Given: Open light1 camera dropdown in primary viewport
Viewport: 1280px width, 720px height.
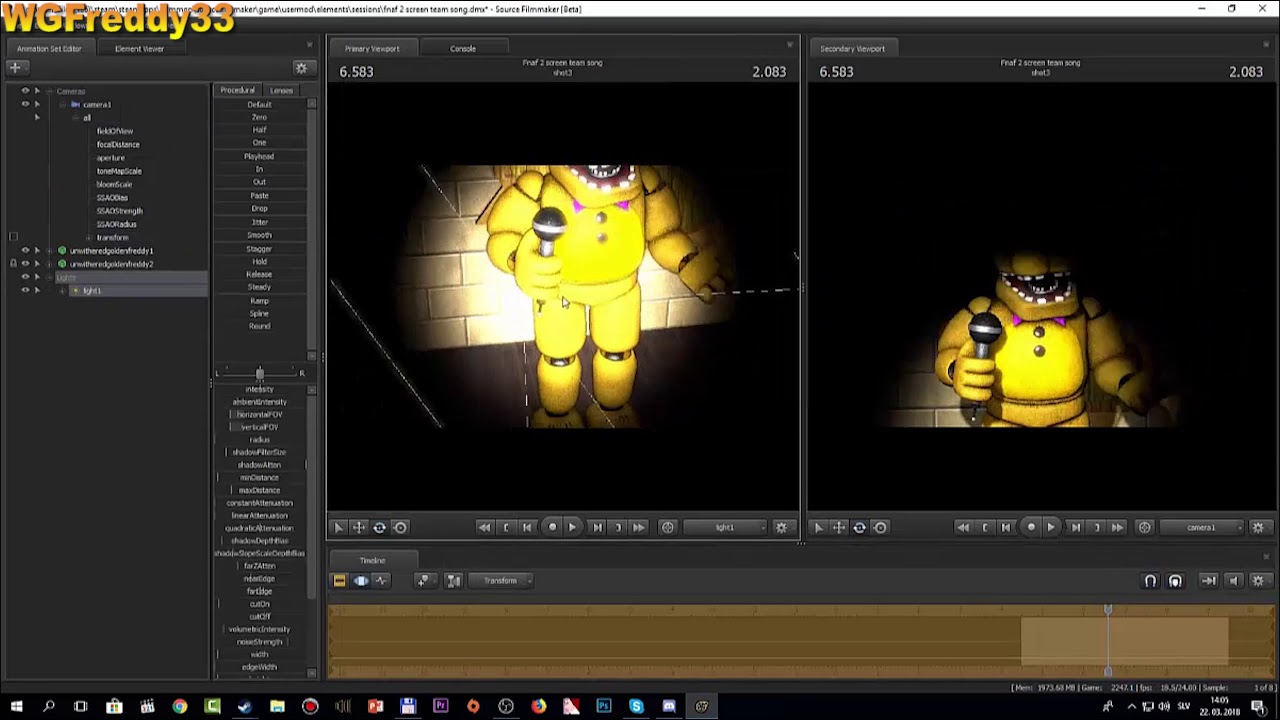Looking at the screenshot, I should point(727,527).
